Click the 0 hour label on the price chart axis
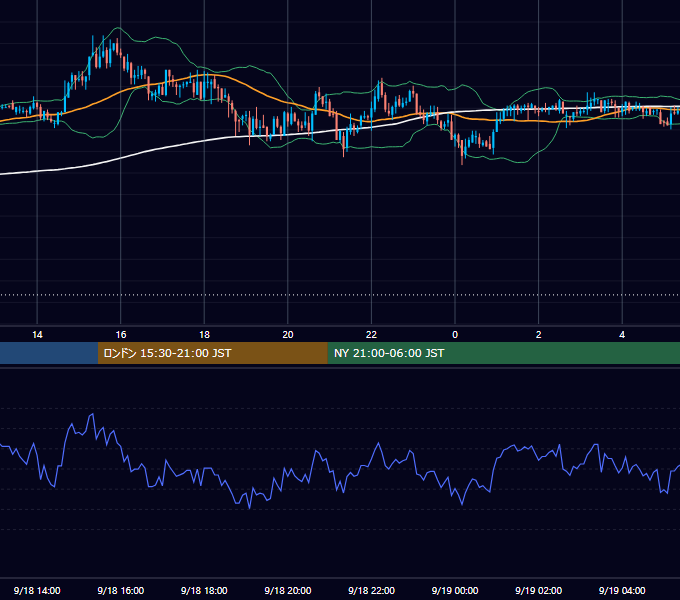 point(455,335)
